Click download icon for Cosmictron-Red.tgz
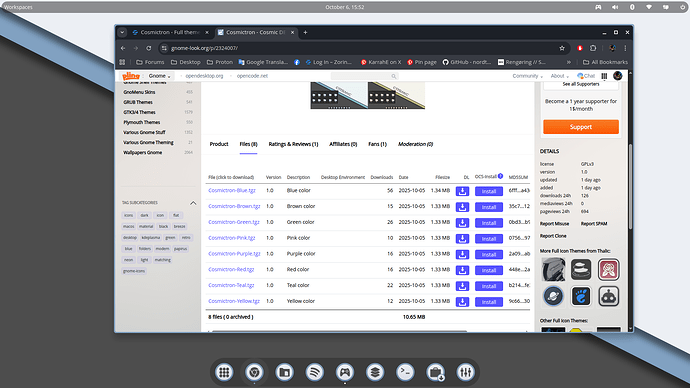 (462, 271)
